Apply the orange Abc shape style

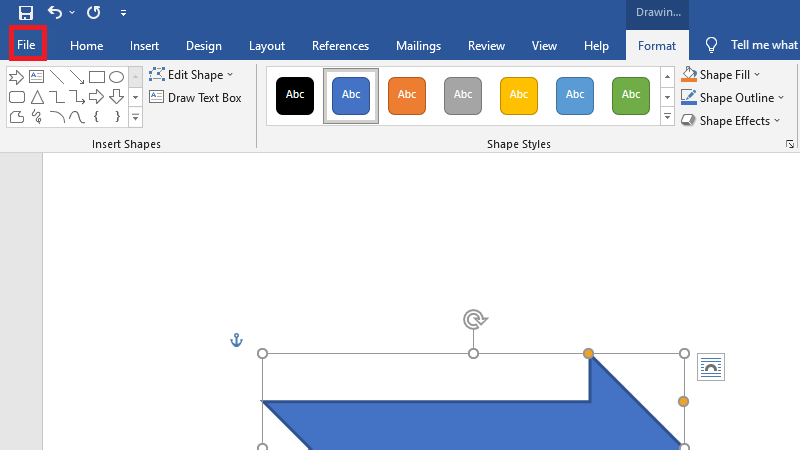[x=407, y=94]
